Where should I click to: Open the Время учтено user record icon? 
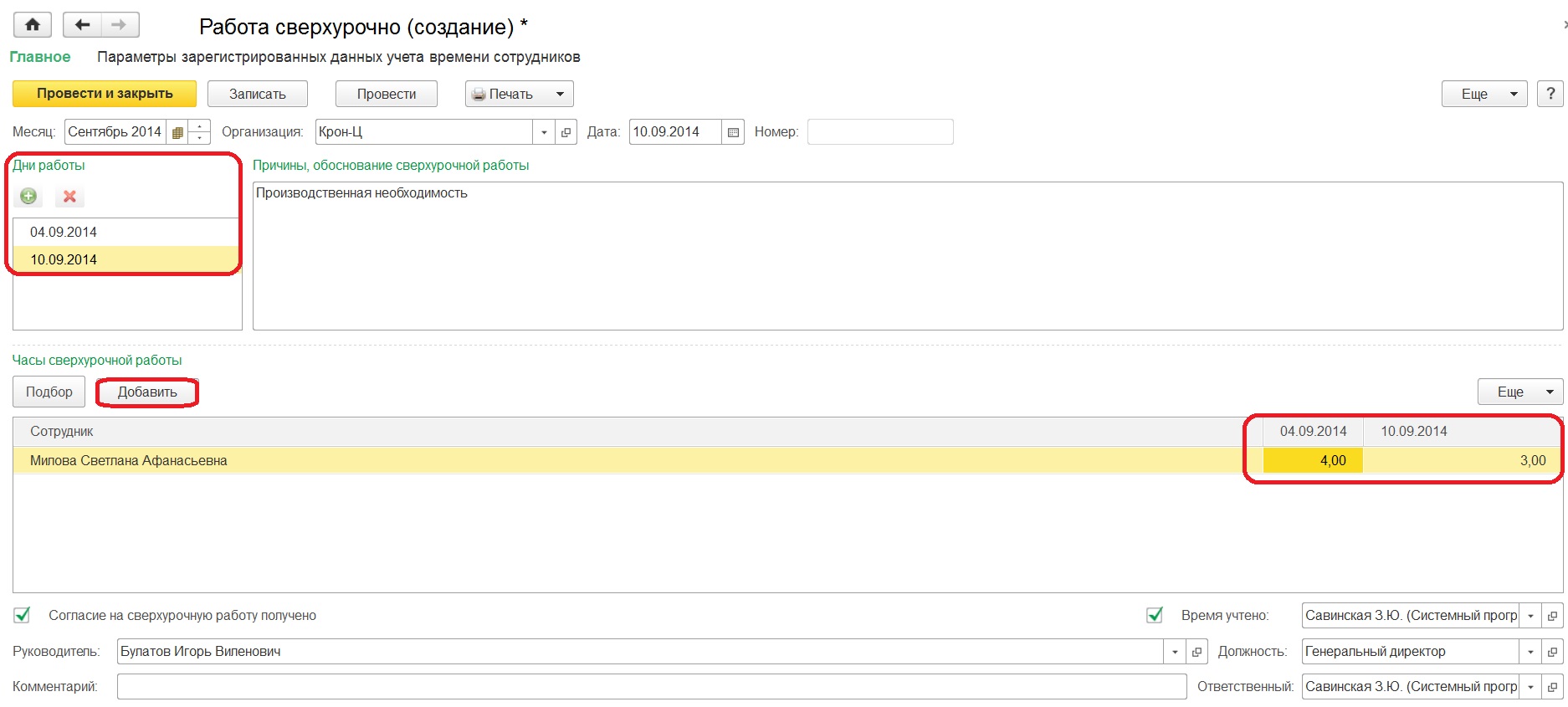click(x=1552, y=616)
